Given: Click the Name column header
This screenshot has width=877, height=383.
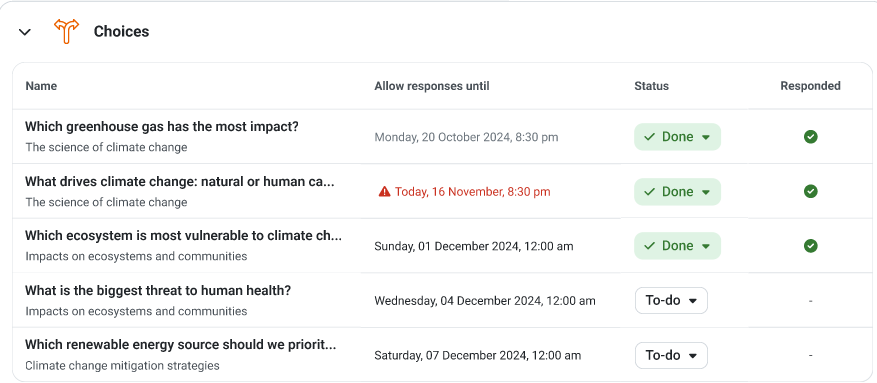Looking at the screenshot, I should tap(41, 86).
